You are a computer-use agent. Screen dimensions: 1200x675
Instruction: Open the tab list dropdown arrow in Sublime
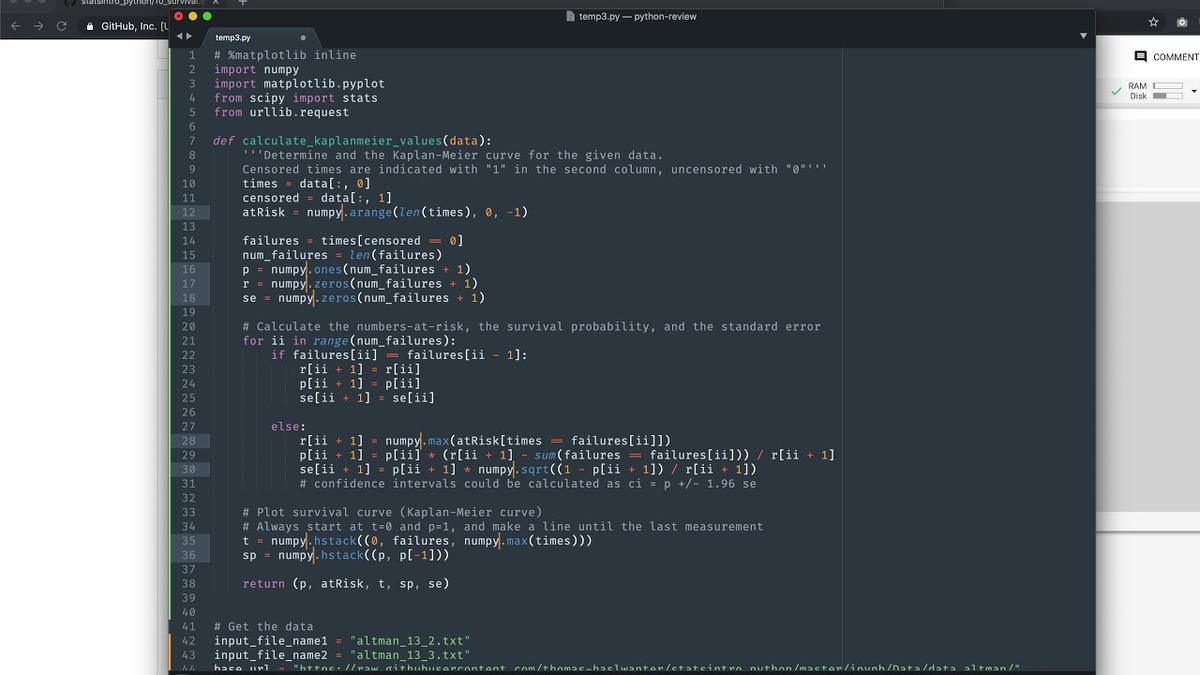click(x=1083, y=37)
